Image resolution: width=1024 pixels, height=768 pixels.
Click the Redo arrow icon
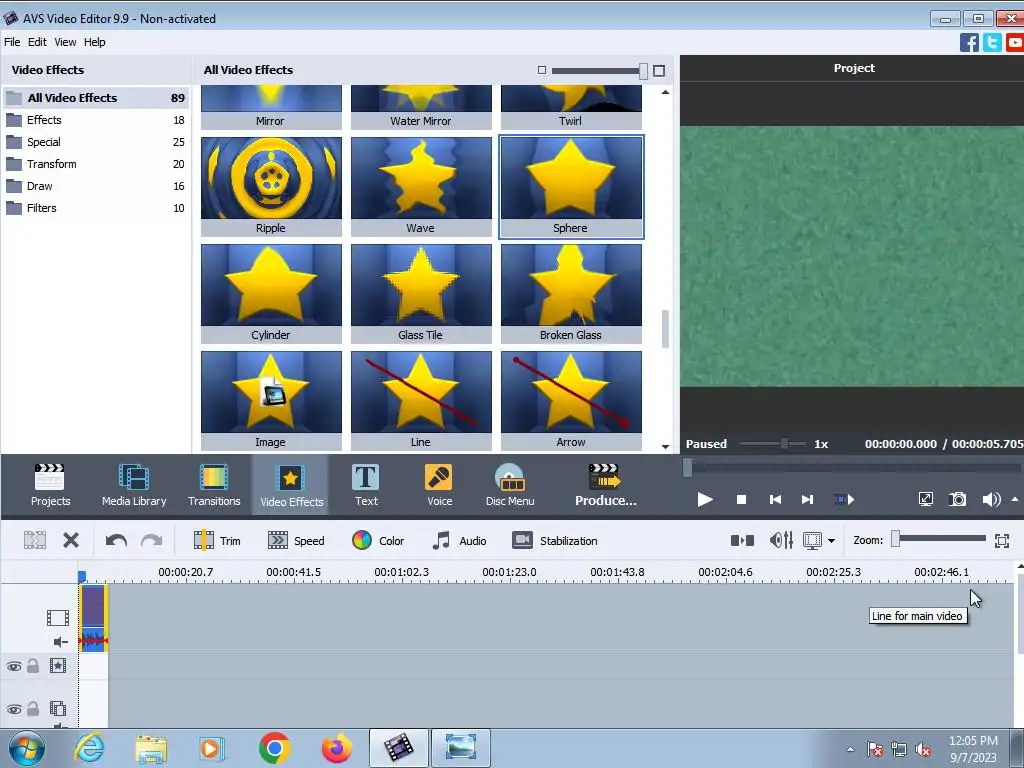tap(152, 541)
